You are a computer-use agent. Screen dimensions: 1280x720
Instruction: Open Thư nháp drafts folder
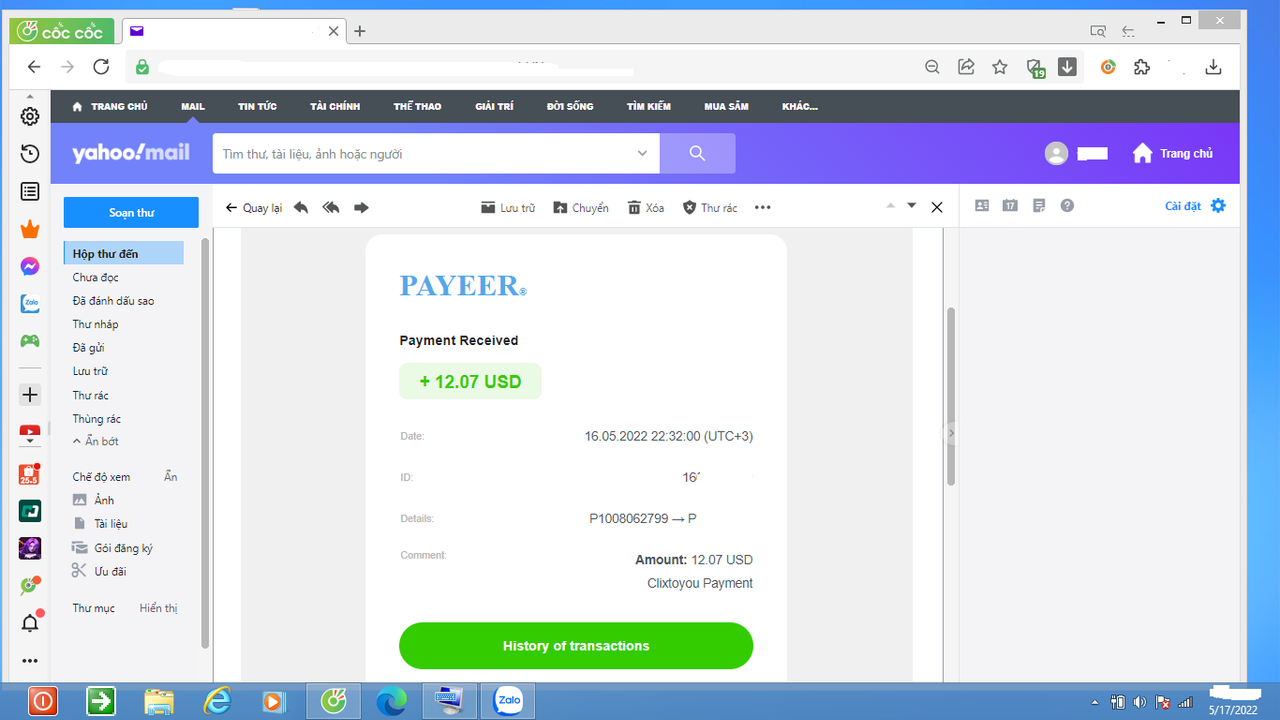[95, 324]
